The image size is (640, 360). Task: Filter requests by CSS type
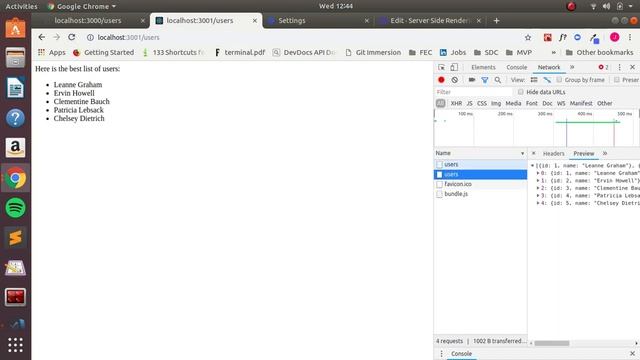(482, 104)
